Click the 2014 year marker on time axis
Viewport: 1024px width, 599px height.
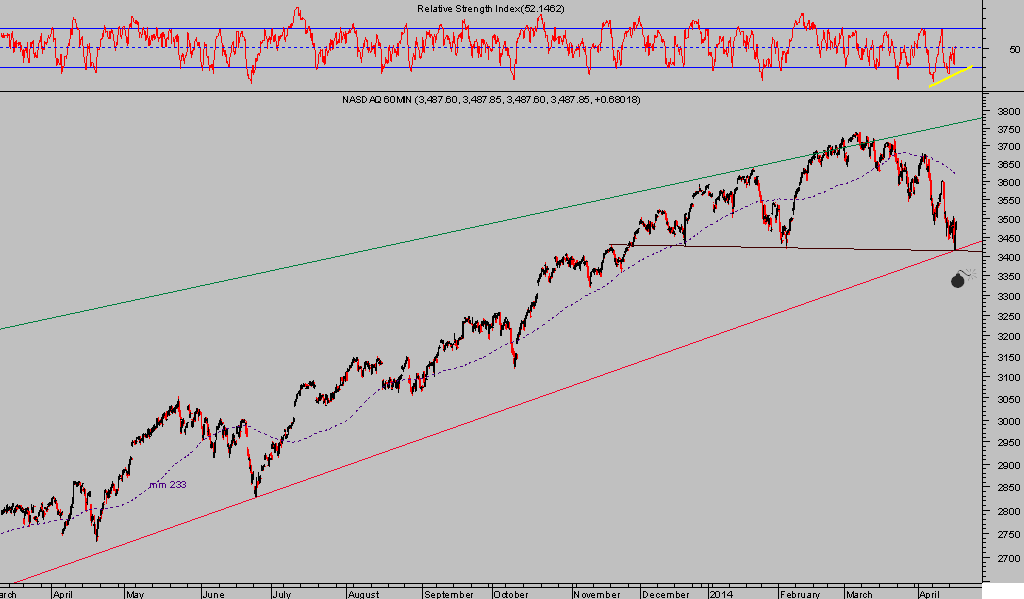point(722,592)
